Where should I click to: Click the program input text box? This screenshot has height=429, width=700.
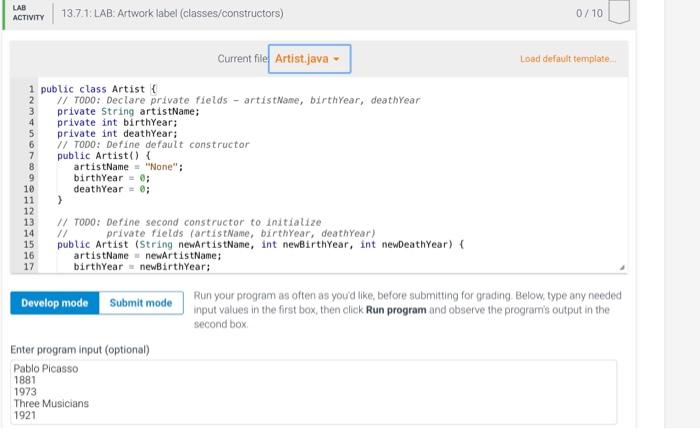click(313, 392)
